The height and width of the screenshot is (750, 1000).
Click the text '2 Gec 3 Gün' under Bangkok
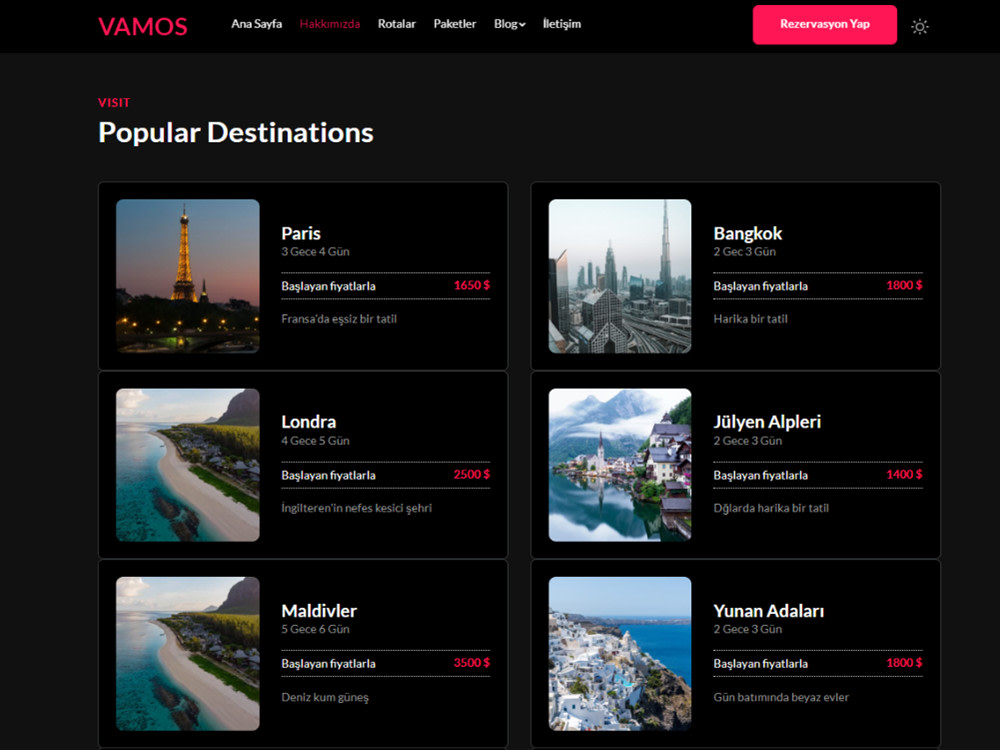[745, 251]
